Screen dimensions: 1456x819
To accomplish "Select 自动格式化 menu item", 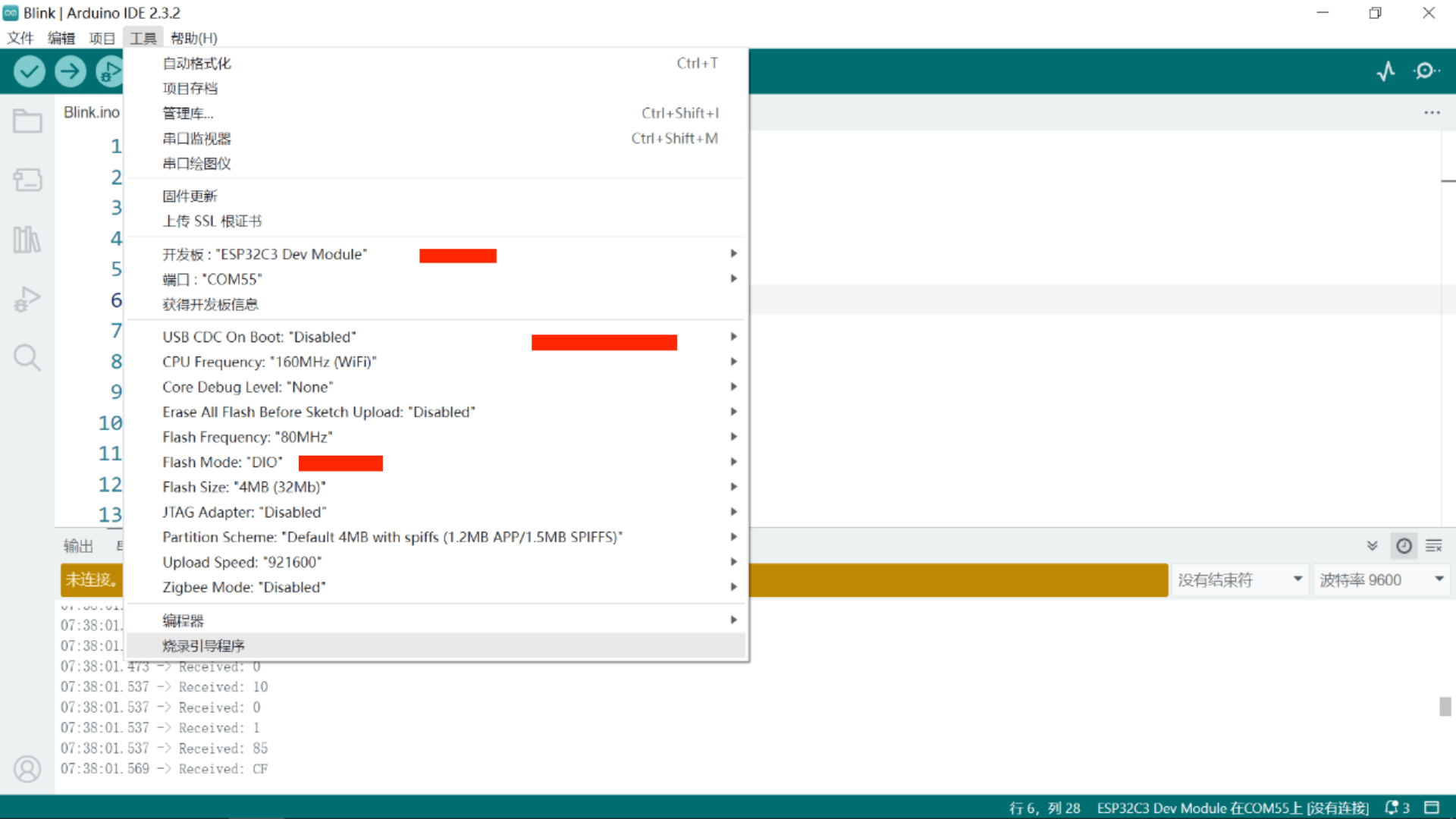I will [x=437, y=63].
